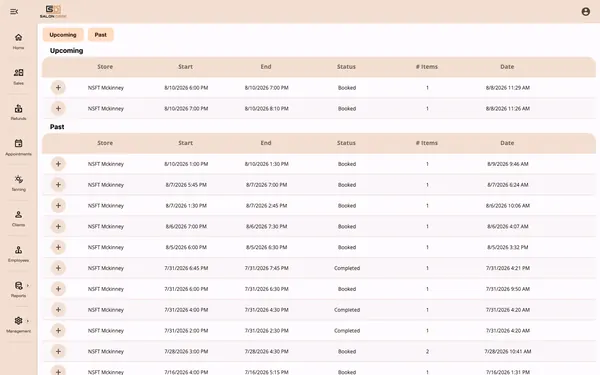Click the Past table Date column header
The height and width of the screenshot is (375, 600).
point(507,143)
